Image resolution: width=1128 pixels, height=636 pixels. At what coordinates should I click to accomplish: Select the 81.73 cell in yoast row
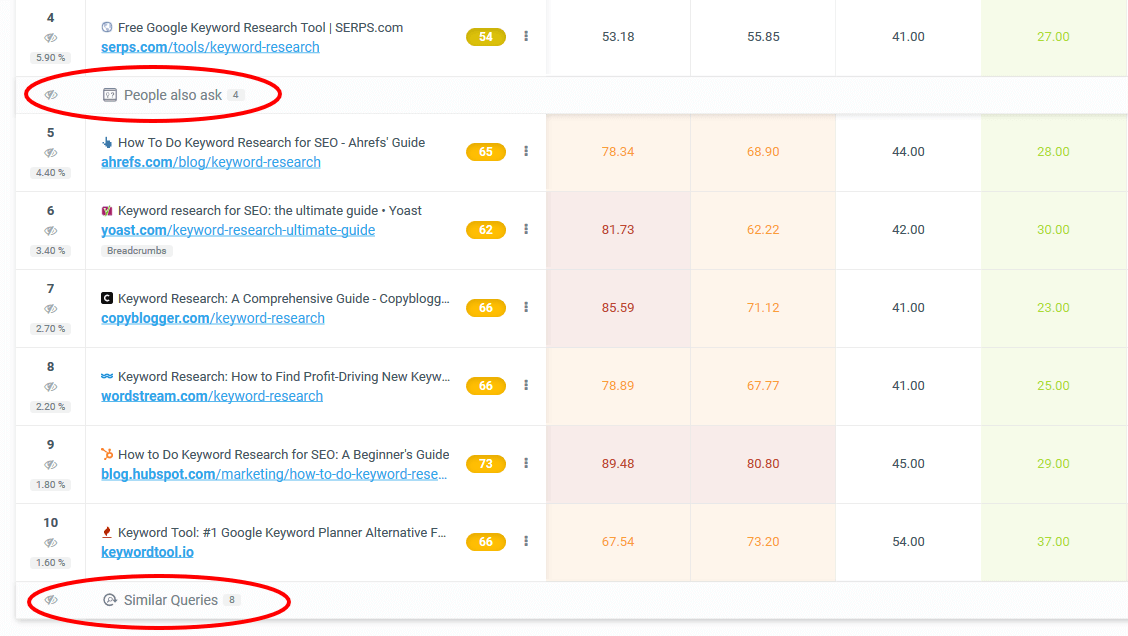(x=618, y=230)
